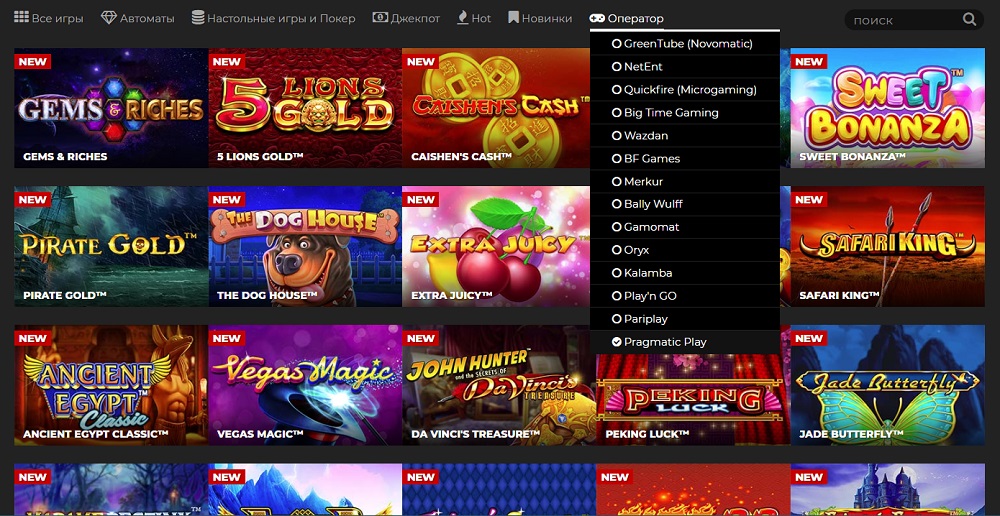The image size is (1000, 516).
Task: Select NetEnt operator radio
Action: (x=617, y=67)
